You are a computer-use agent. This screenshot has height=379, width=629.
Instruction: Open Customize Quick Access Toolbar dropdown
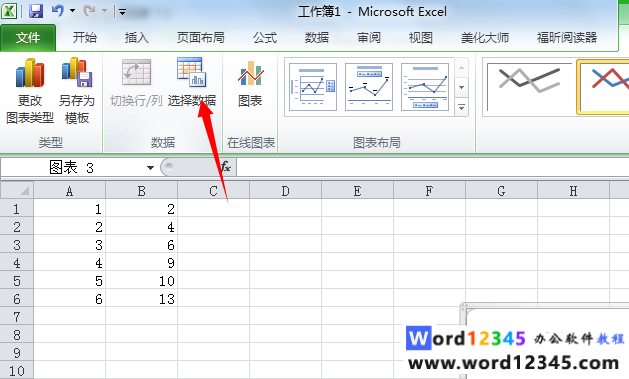(x=123, y=12)
